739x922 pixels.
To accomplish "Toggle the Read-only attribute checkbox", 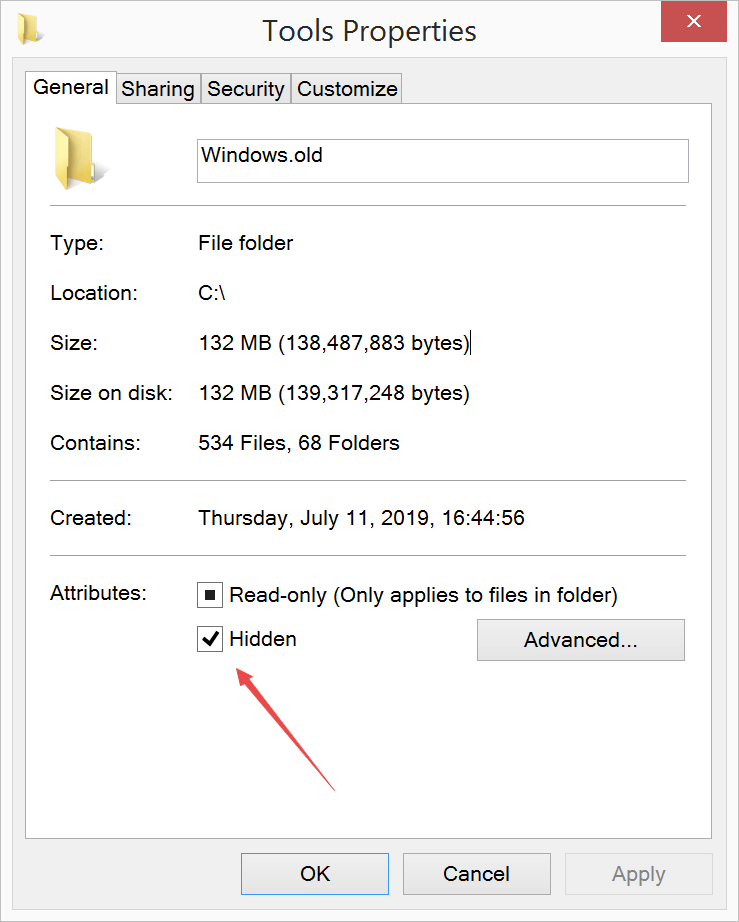I will [x=210, y=595].
